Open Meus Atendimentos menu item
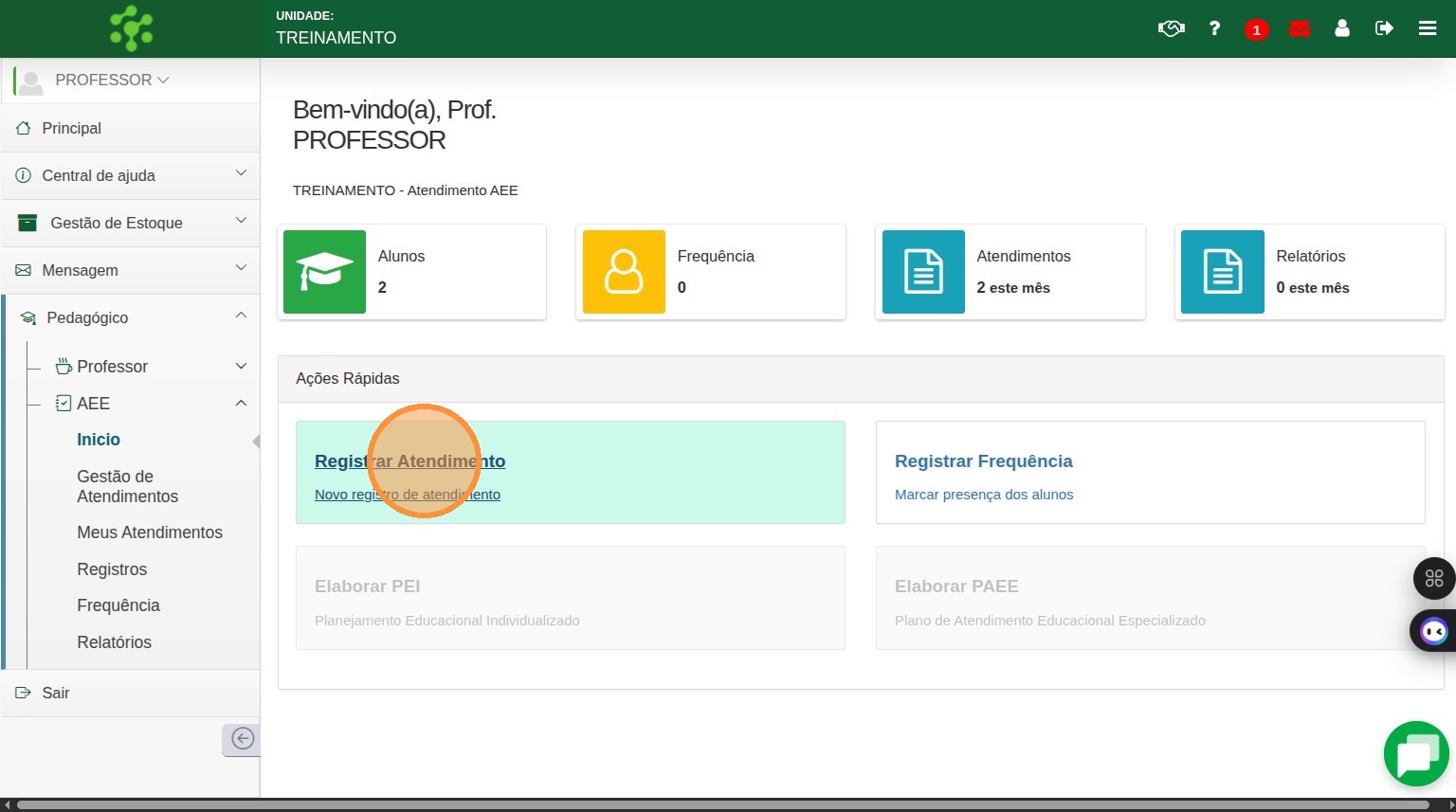Image resolution: width=1456 pixels, height=812 pixels. (150, 532)
